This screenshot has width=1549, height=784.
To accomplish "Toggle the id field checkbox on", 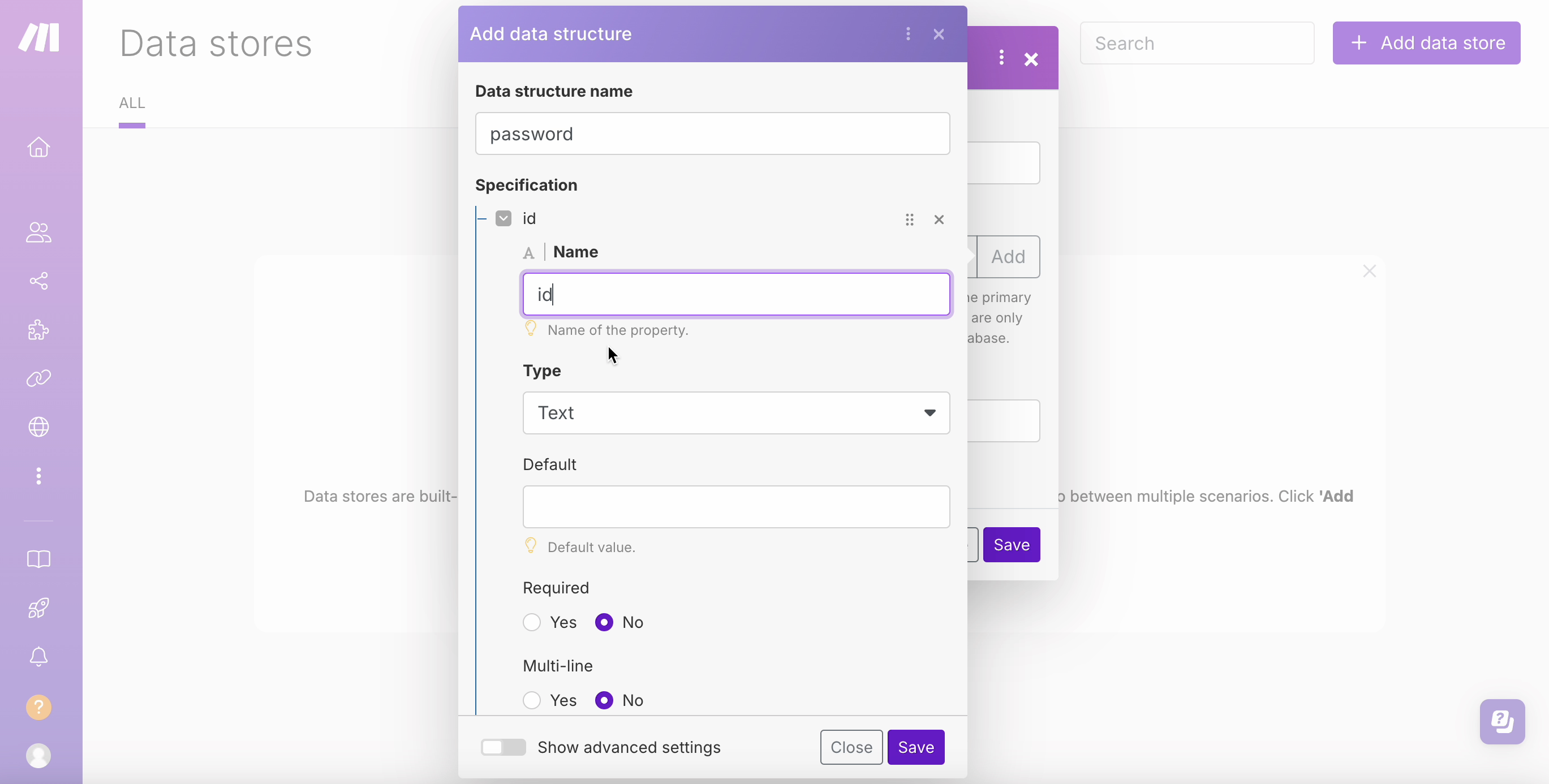I will [504, 219].
